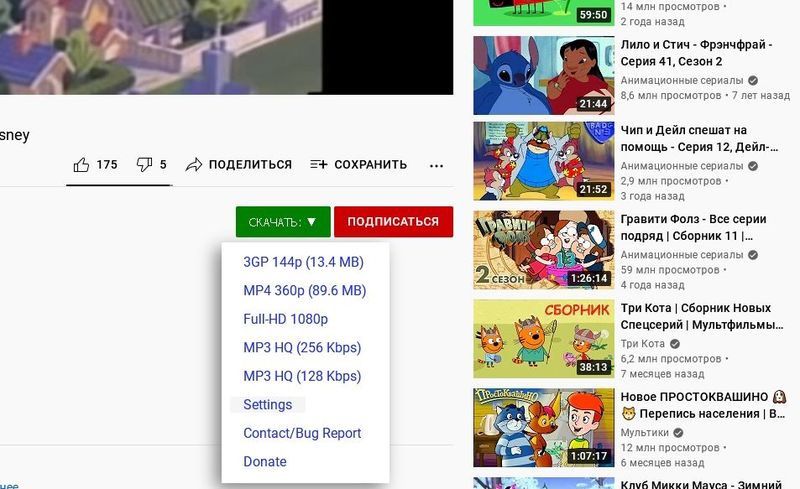Open the Лило и Стич video thumbnail

(x=544, y=76)
